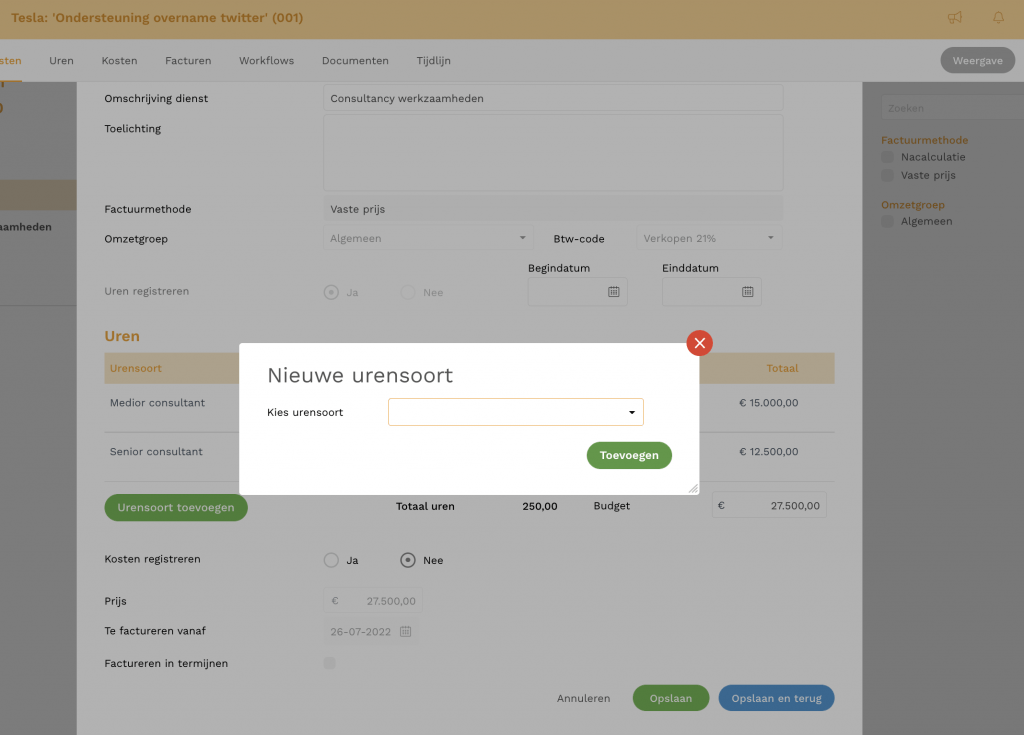This screenshot has width=1024, height=735.
Task: Open the Kies urensoort dropdown
Action: pyautogui.click(x=631, y=412)
